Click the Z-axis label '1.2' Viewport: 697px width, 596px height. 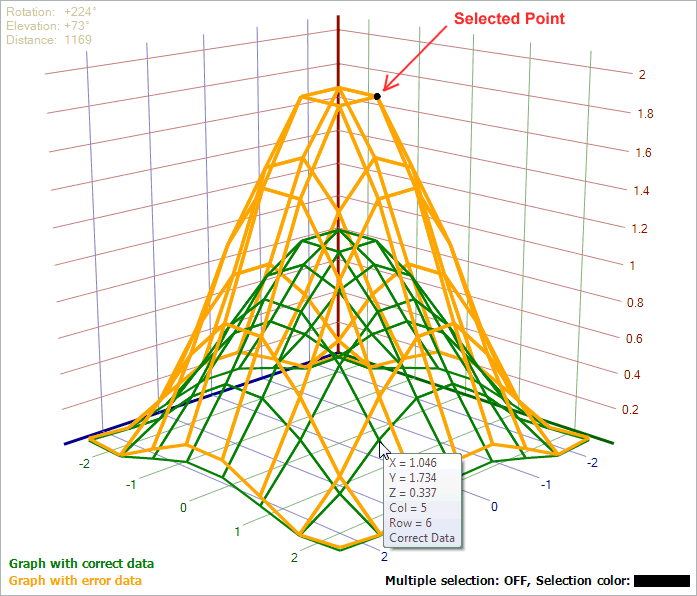[x=639, y=229]
